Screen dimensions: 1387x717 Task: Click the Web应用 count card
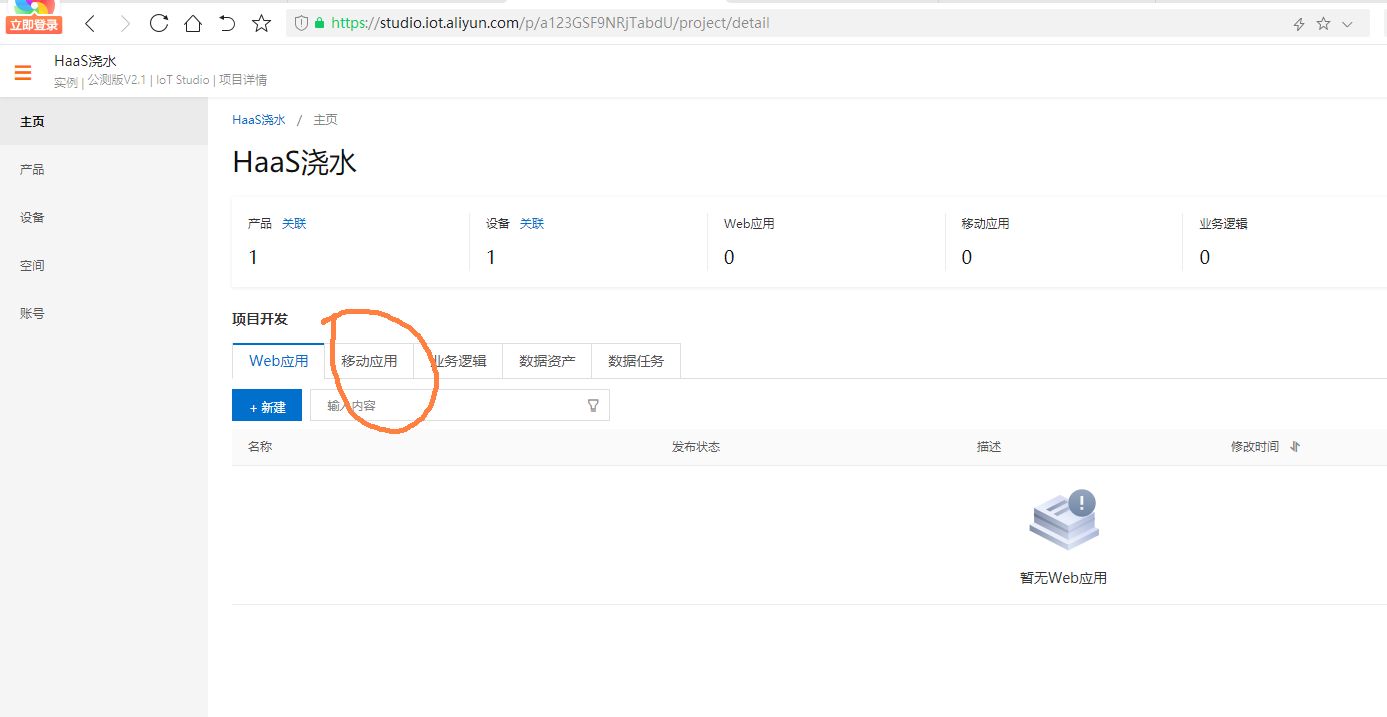826,241
